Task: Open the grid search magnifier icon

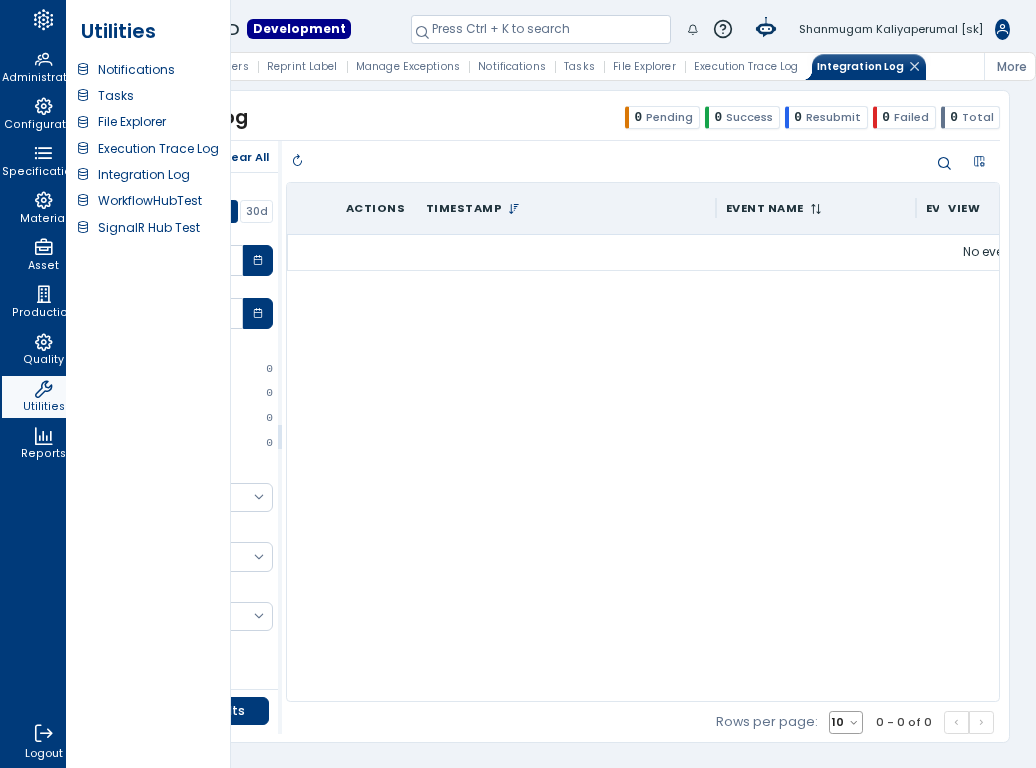Action: point(944,163)
